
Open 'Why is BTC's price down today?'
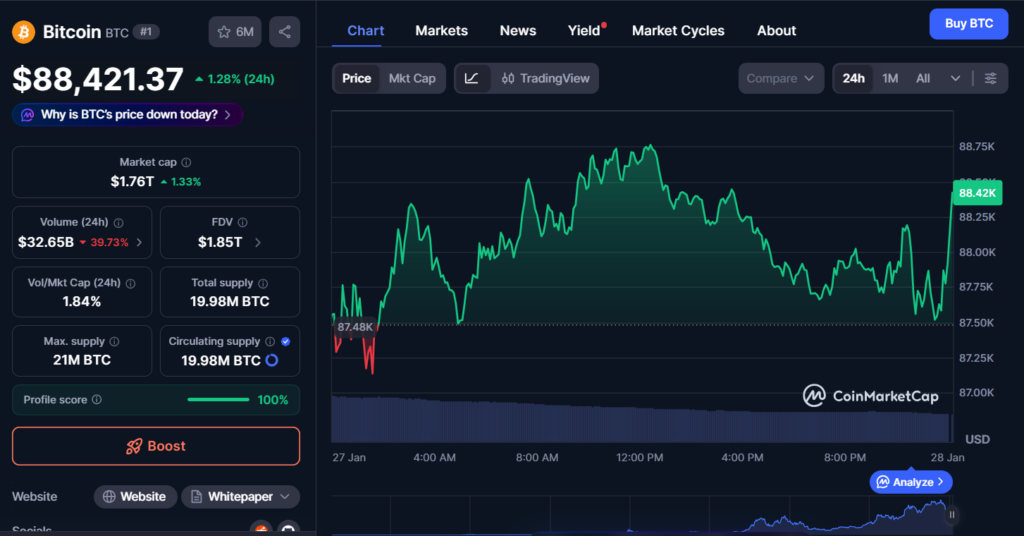click(x=128, y=115)
